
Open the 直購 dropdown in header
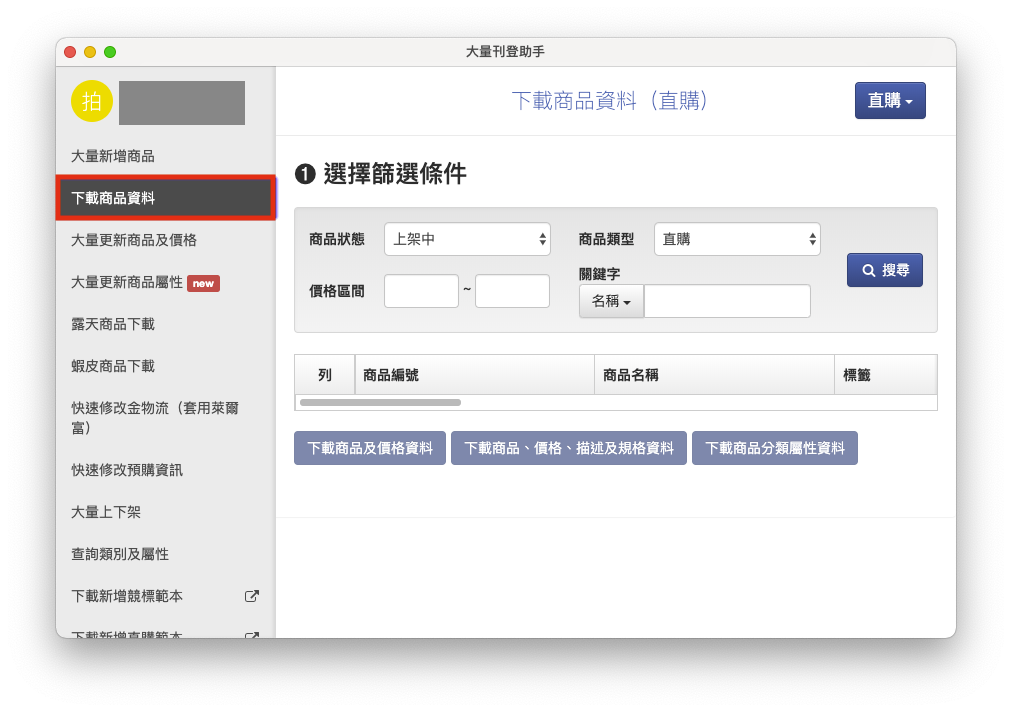(889, 100)
